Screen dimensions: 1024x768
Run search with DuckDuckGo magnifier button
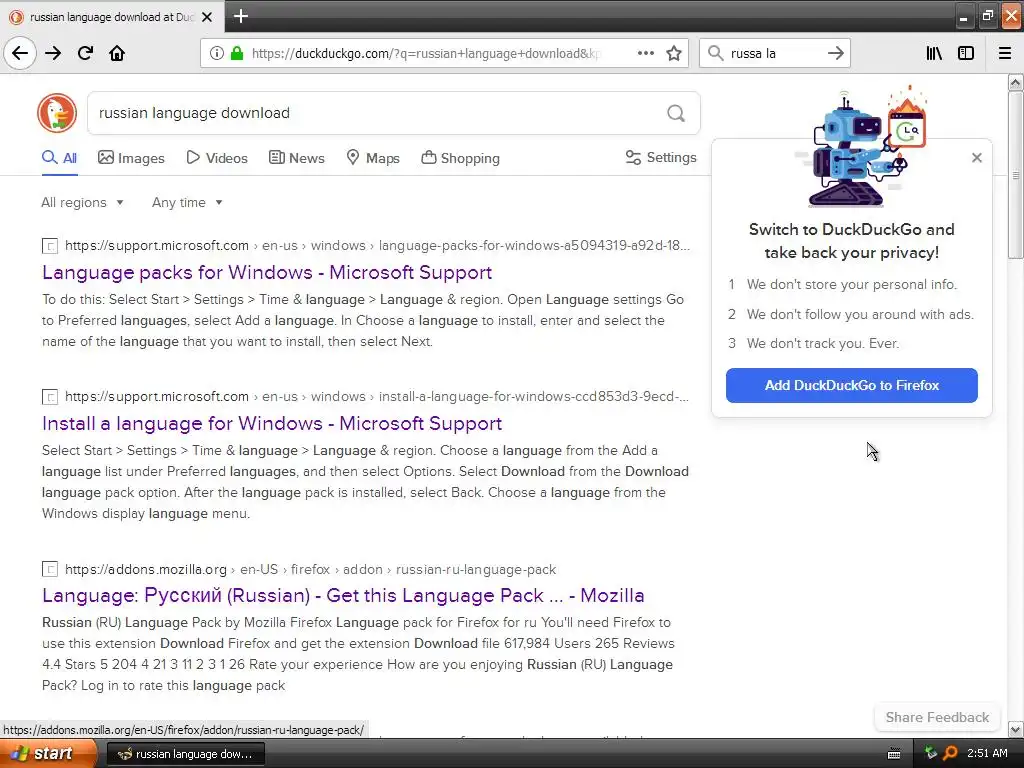pos(676,113)
